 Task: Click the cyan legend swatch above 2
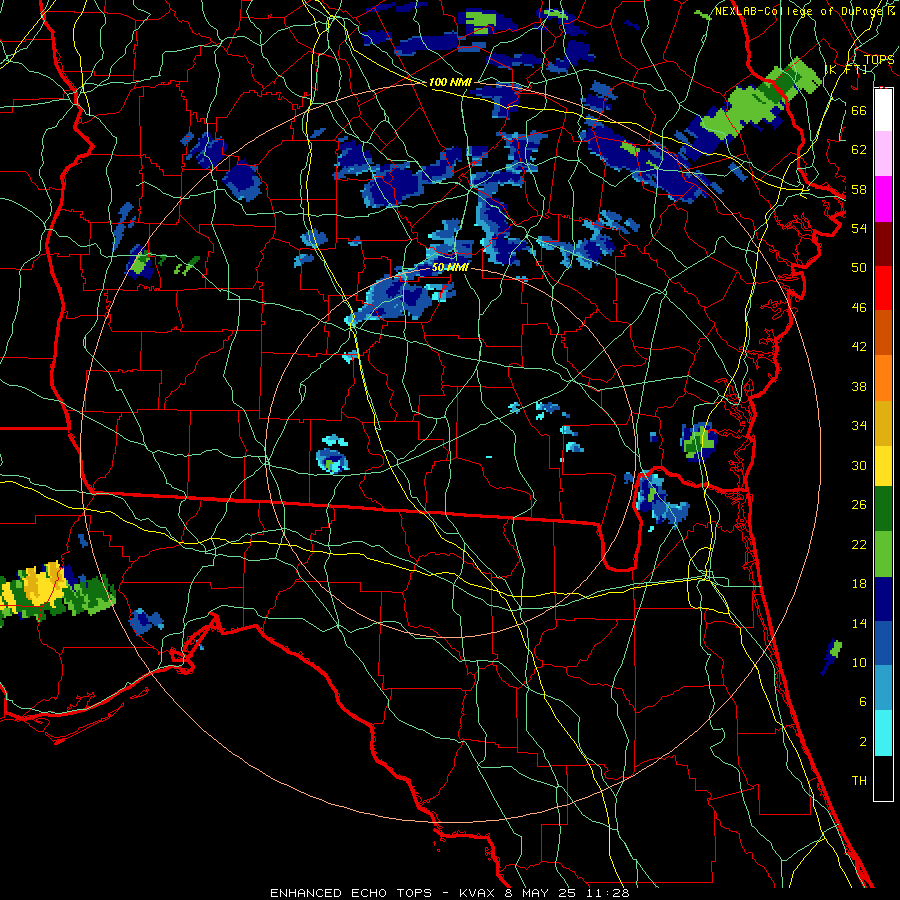coord(883,733)
